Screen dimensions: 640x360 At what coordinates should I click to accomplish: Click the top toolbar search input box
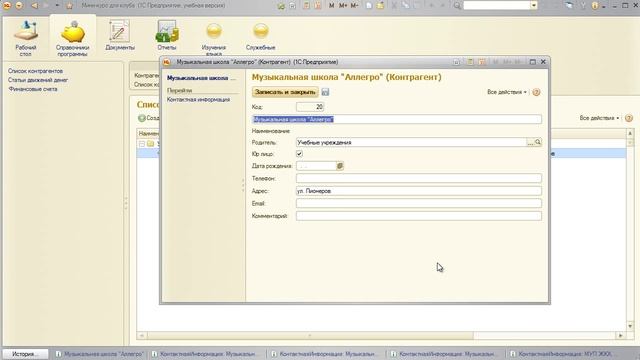[497, 5]
